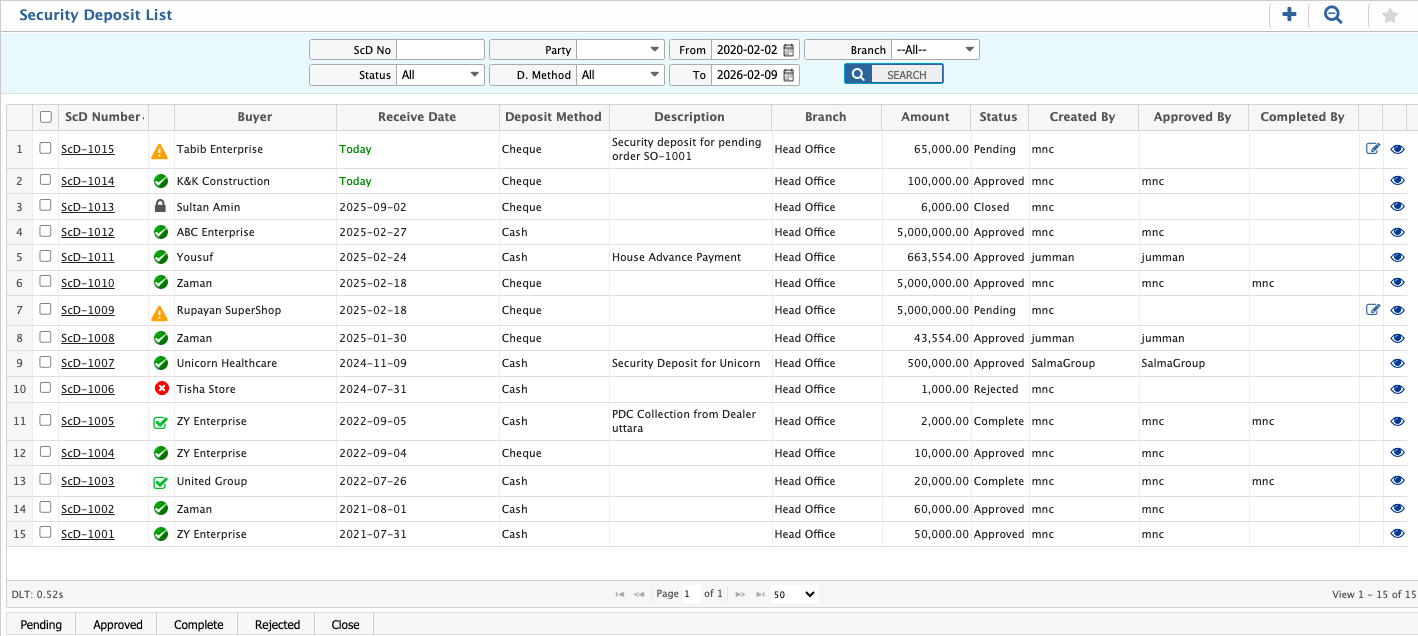Viewport: 1418px width, 636px height.
Task: Tick the select-all checkbox in header
Action: click(x=46, y=117)
